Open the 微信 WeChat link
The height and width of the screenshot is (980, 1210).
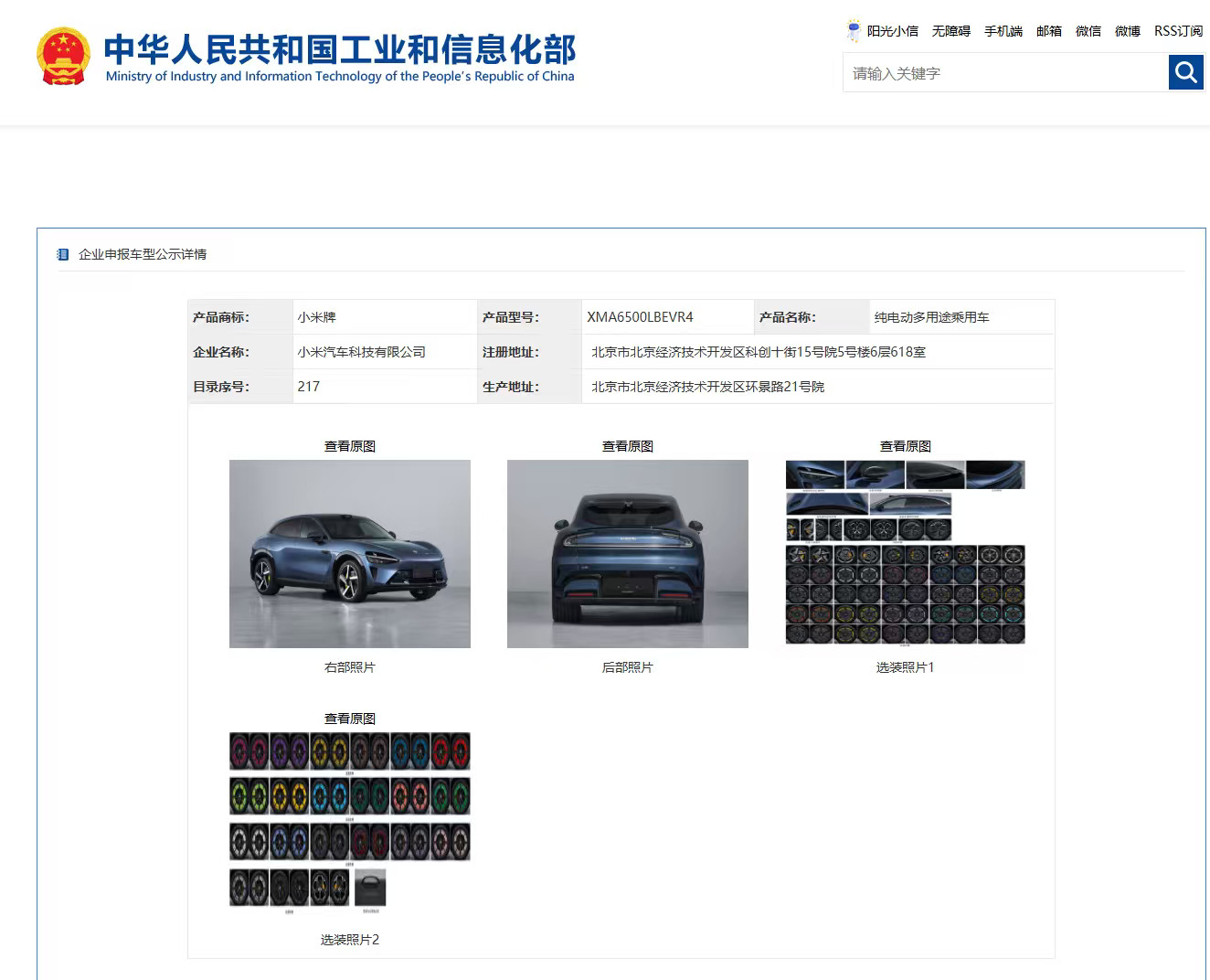coord(1088,31)
